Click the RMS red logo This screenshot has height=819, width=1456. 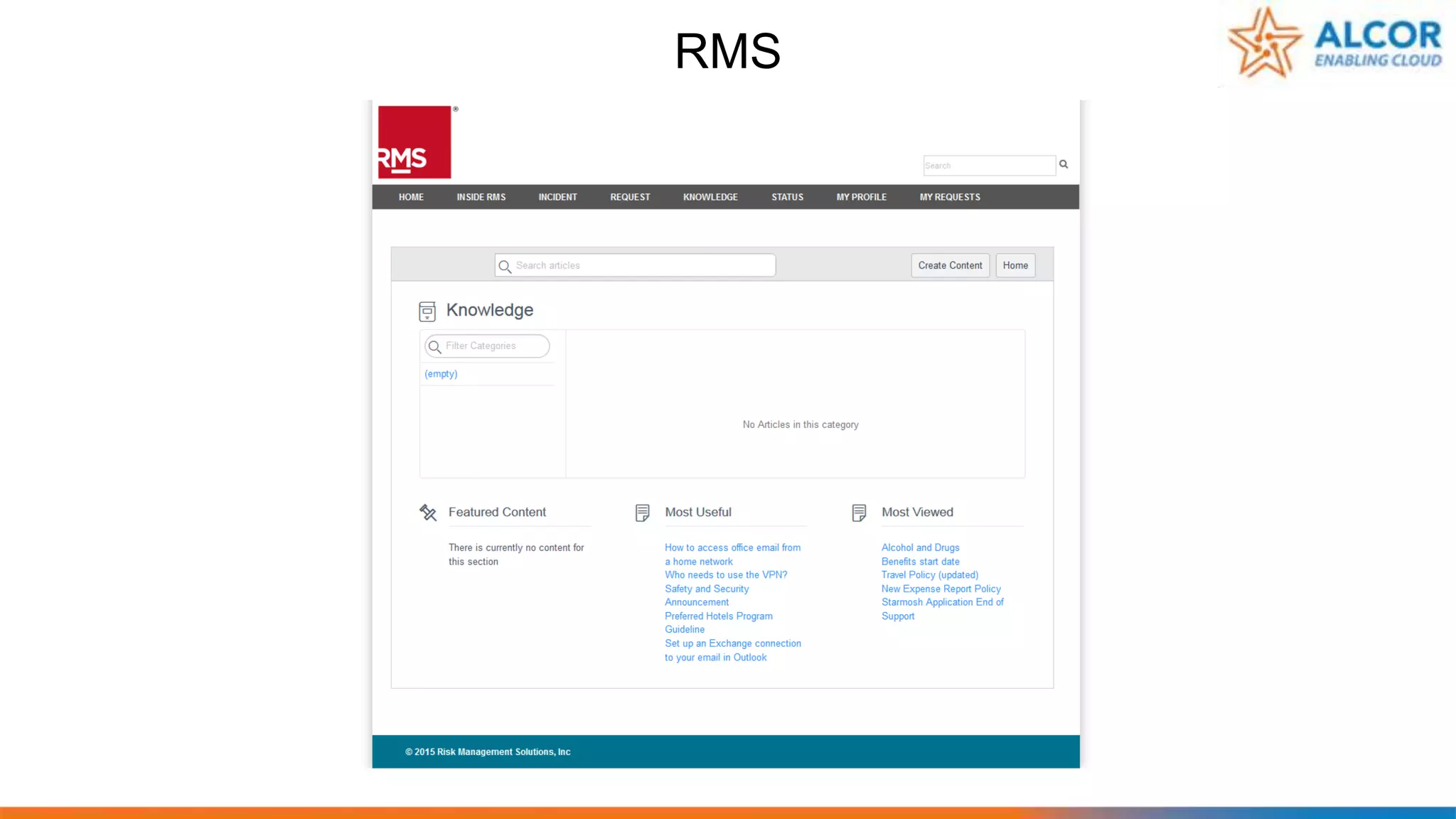[414, 142]
